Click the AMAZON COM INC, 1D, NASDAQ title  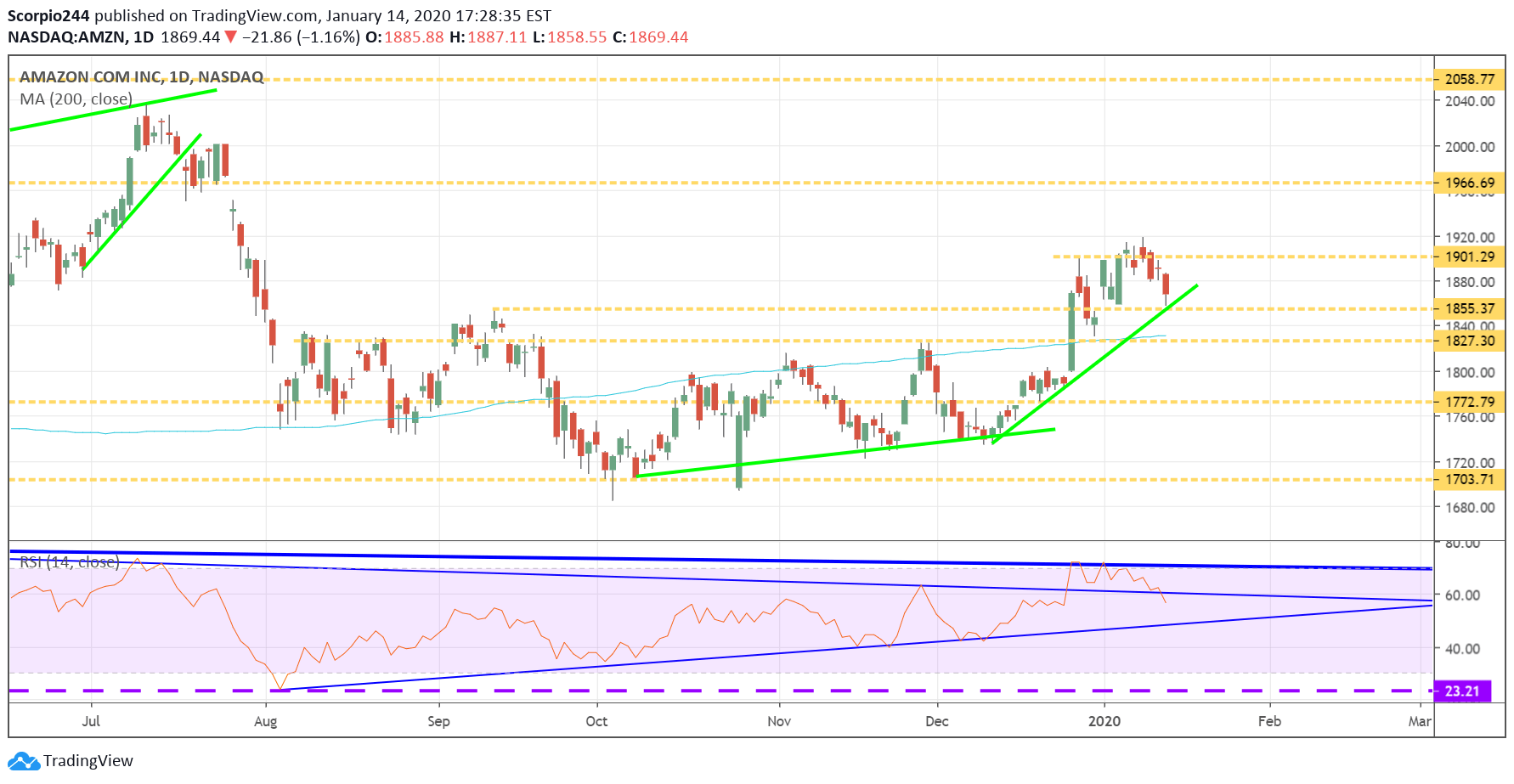[x=141, y=77]
